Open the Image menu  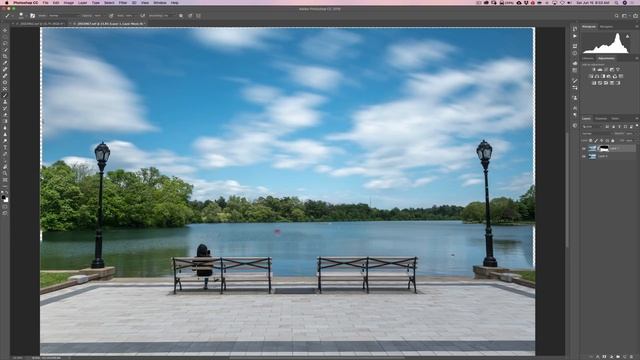click(x=69, y=2)
